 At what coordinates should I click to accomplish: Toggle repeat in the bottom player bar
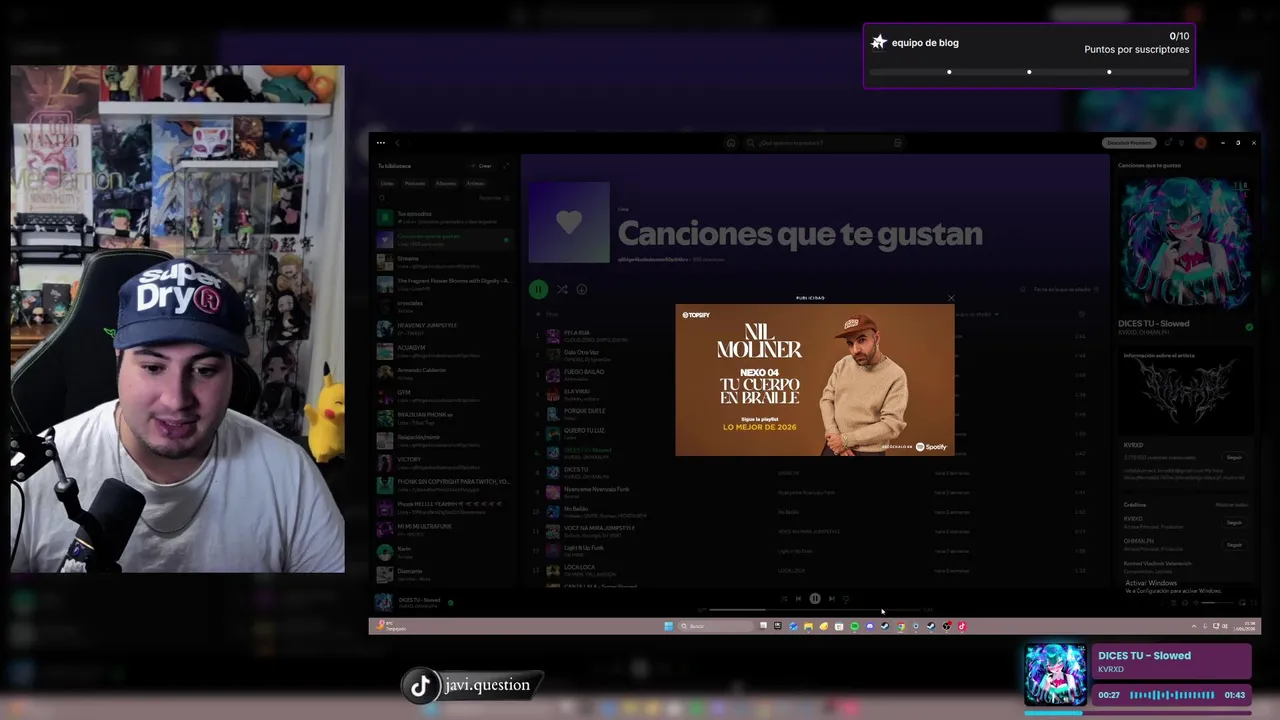[846, 598]
